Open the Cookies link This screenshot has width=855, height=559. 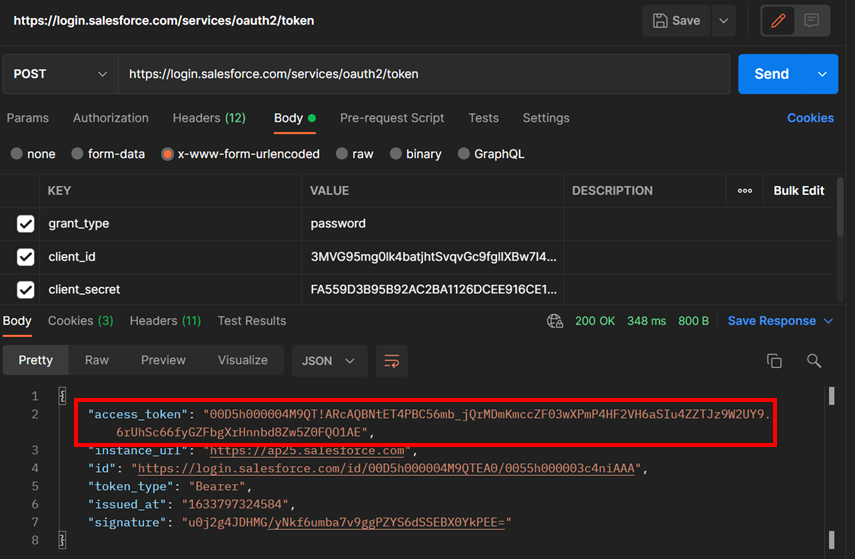tap(810, 118)
